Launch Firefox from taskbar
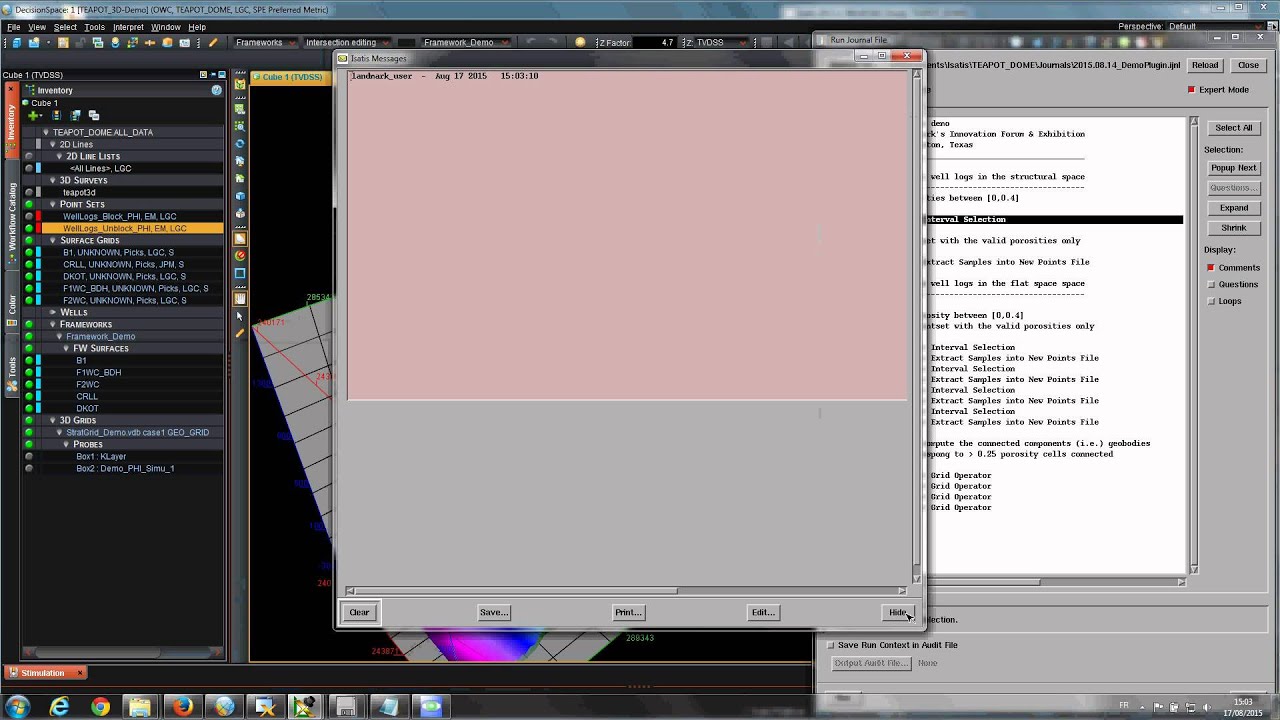The width and height of the screenshot is (1280, 720). pos(182,707)
